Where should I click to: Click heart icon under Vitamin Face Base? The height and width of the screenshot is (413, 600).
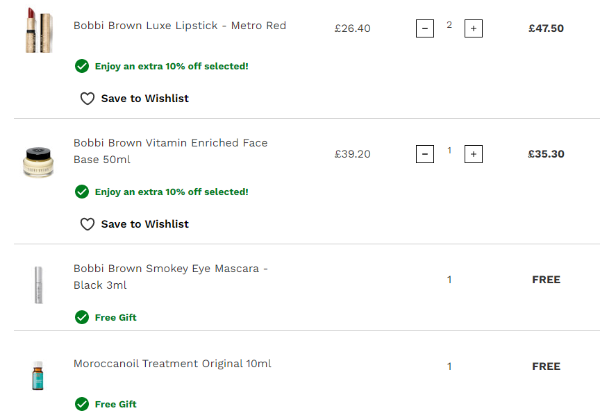point(87,224)
